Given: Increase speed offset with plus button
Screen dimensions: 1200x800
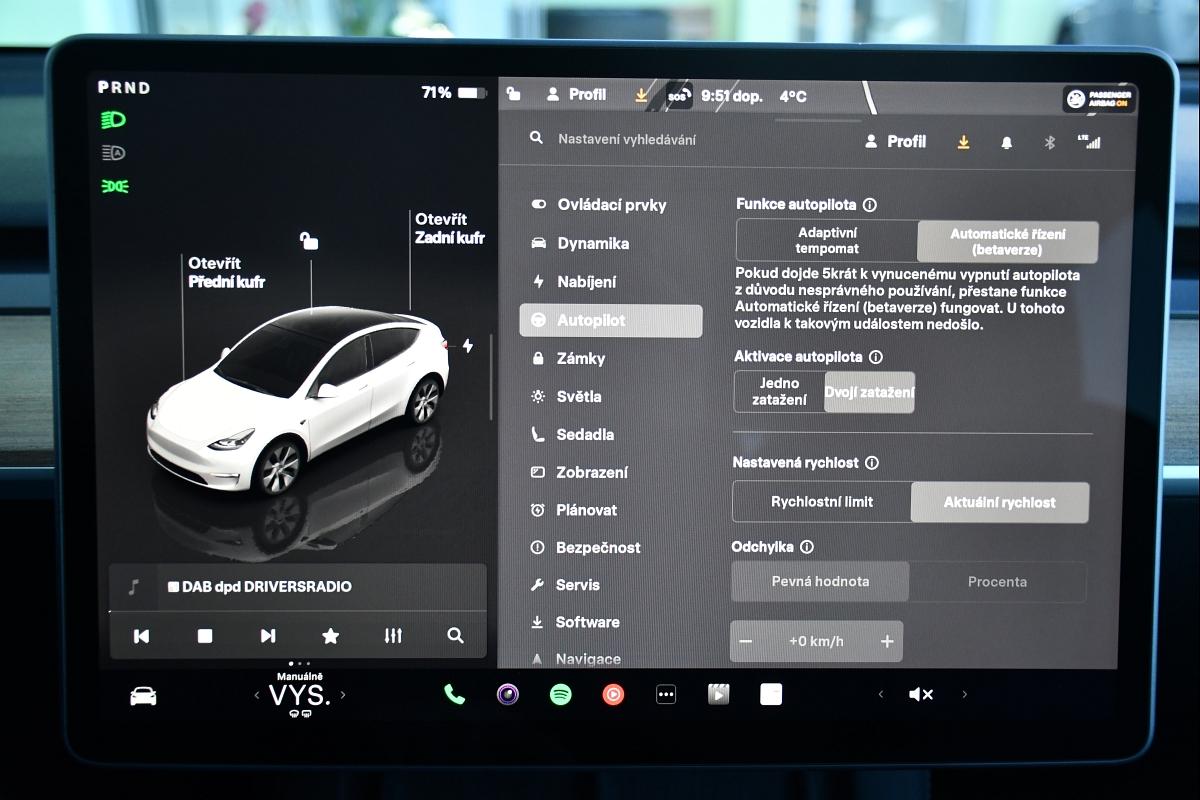Looking at the screenshot, I should point(886,642).
